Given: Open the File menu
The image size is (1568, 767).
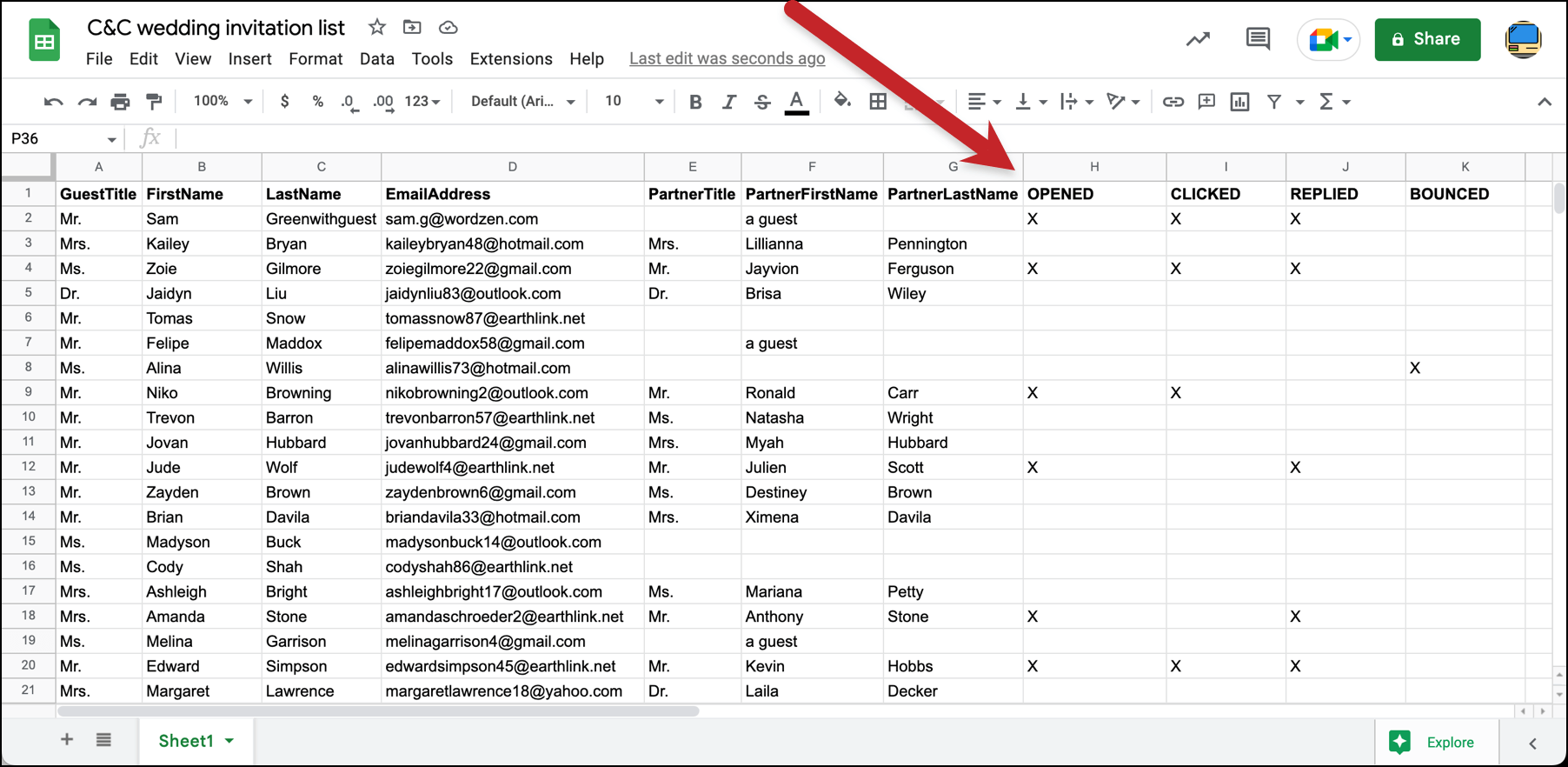Looking at the screenshot, I should pyautogui.click(x=99, y=59).
